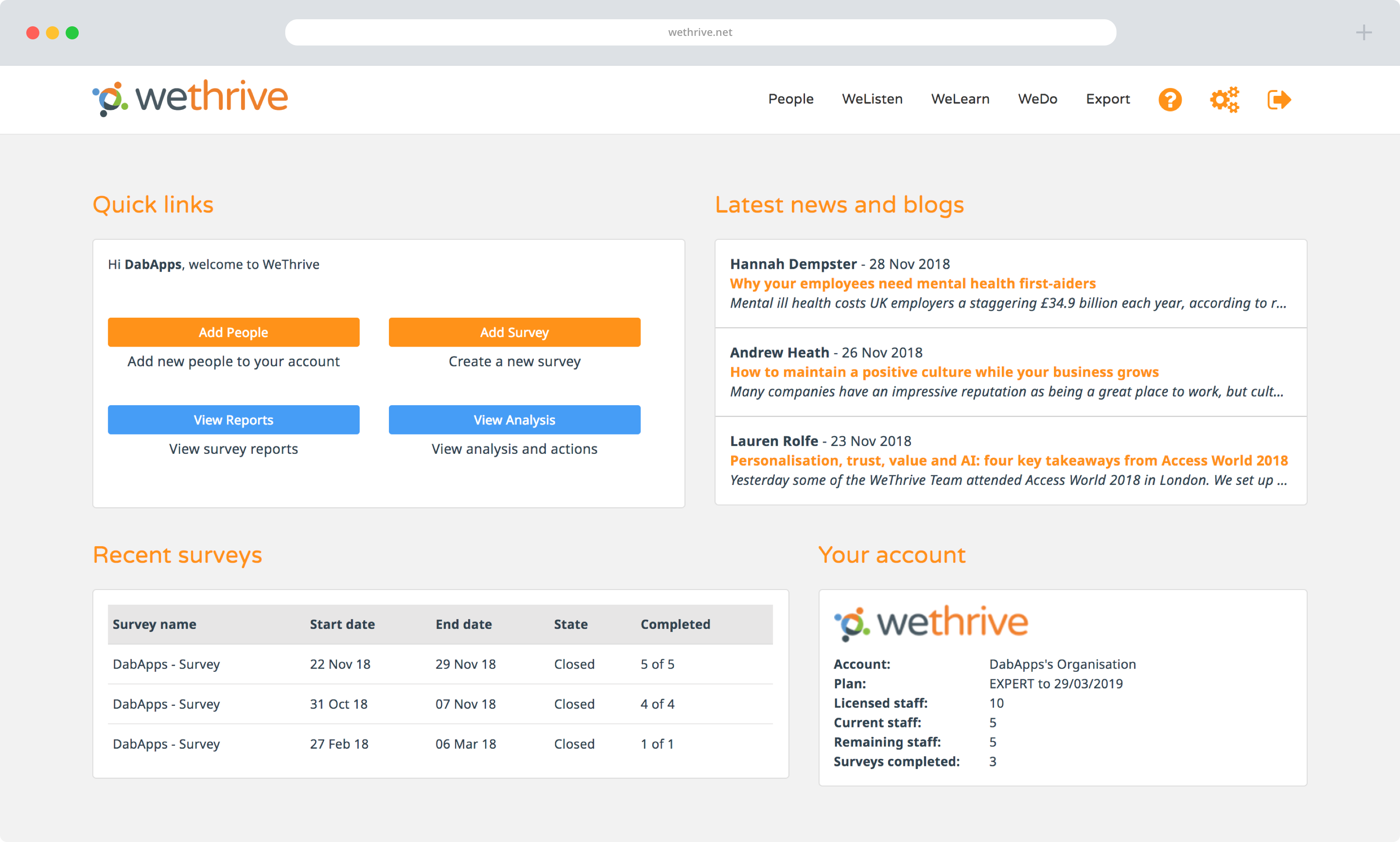Image resolution: width=1400 pixels, height=842 pixels.
Task: Click the wethrive.net address bar
Action: (700, 32)
